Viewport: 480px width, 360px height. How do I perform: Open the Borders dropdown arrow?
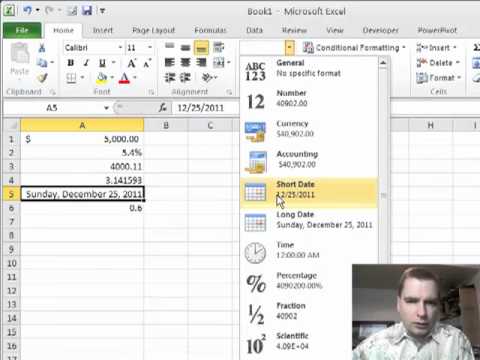click(x=82, y=78)
